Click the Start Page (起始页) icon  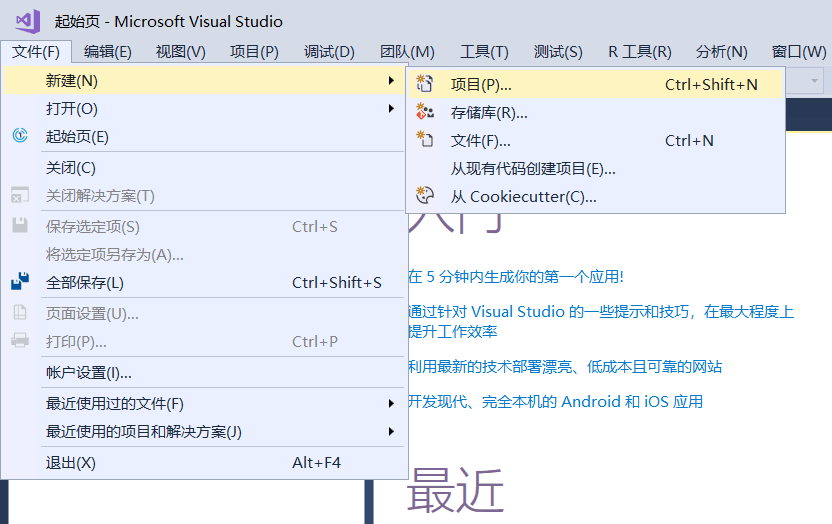tap(20, 136)
